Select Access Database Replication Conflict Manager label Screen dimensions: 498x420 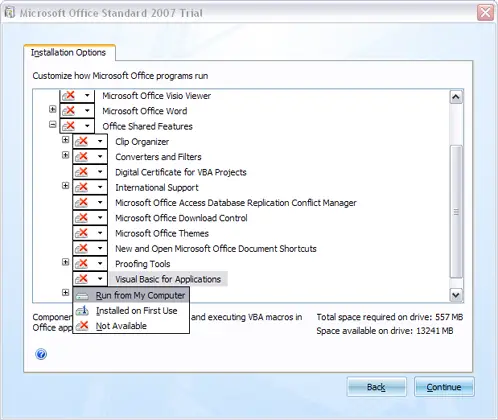point(236,203)
